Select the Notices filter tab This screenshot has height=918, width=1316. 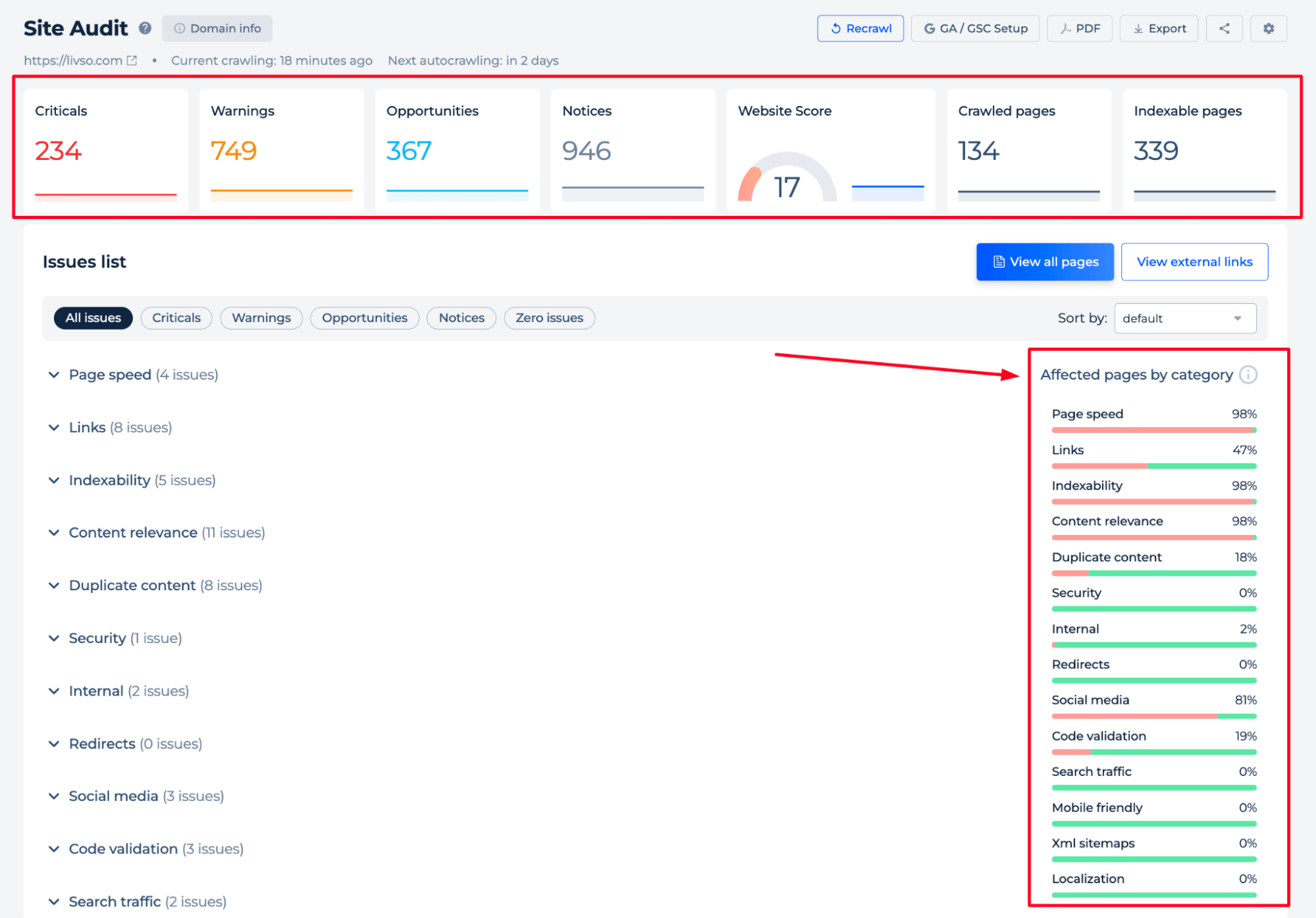[461, 318]
